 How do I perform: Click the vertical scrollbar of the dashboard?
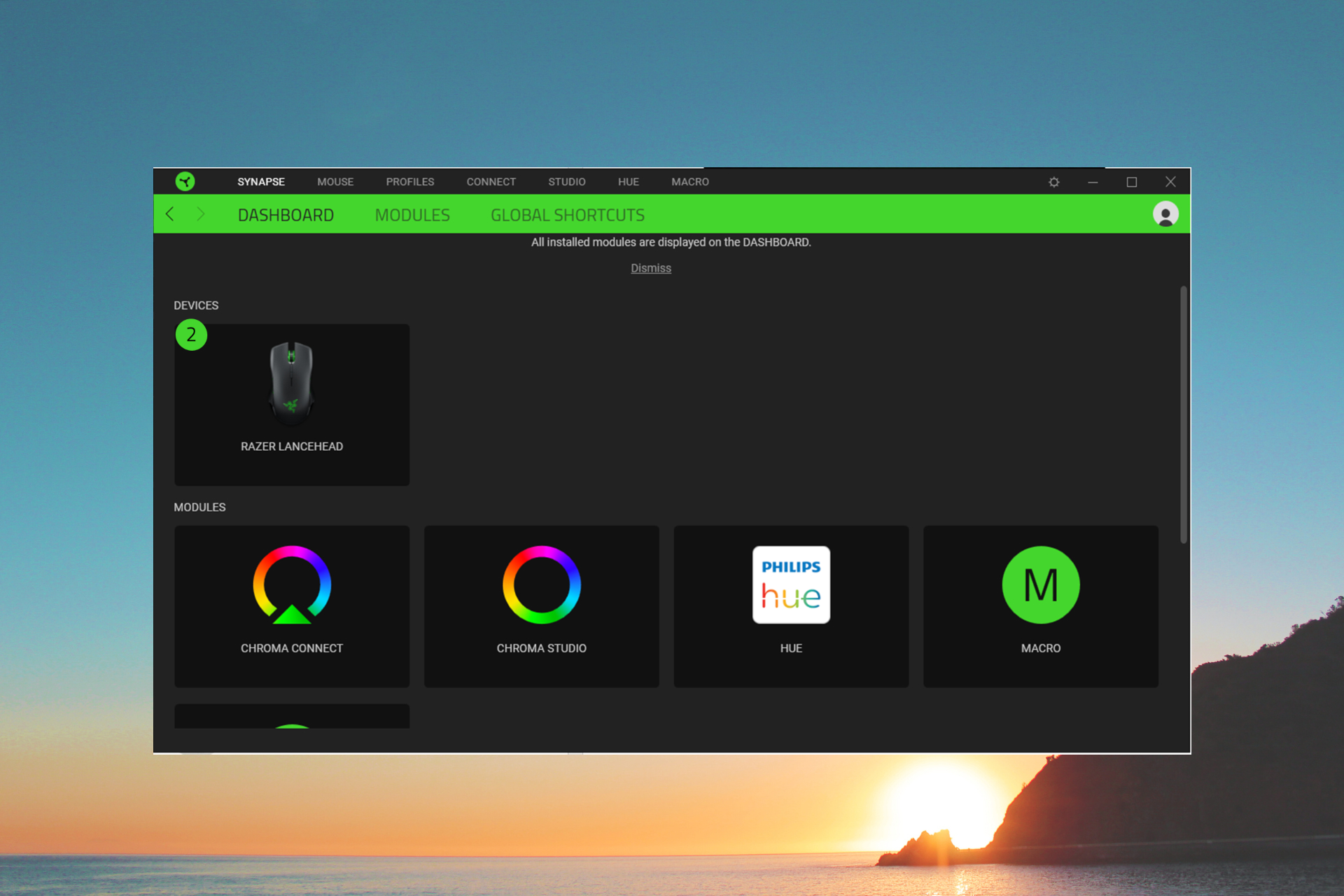1184,414
